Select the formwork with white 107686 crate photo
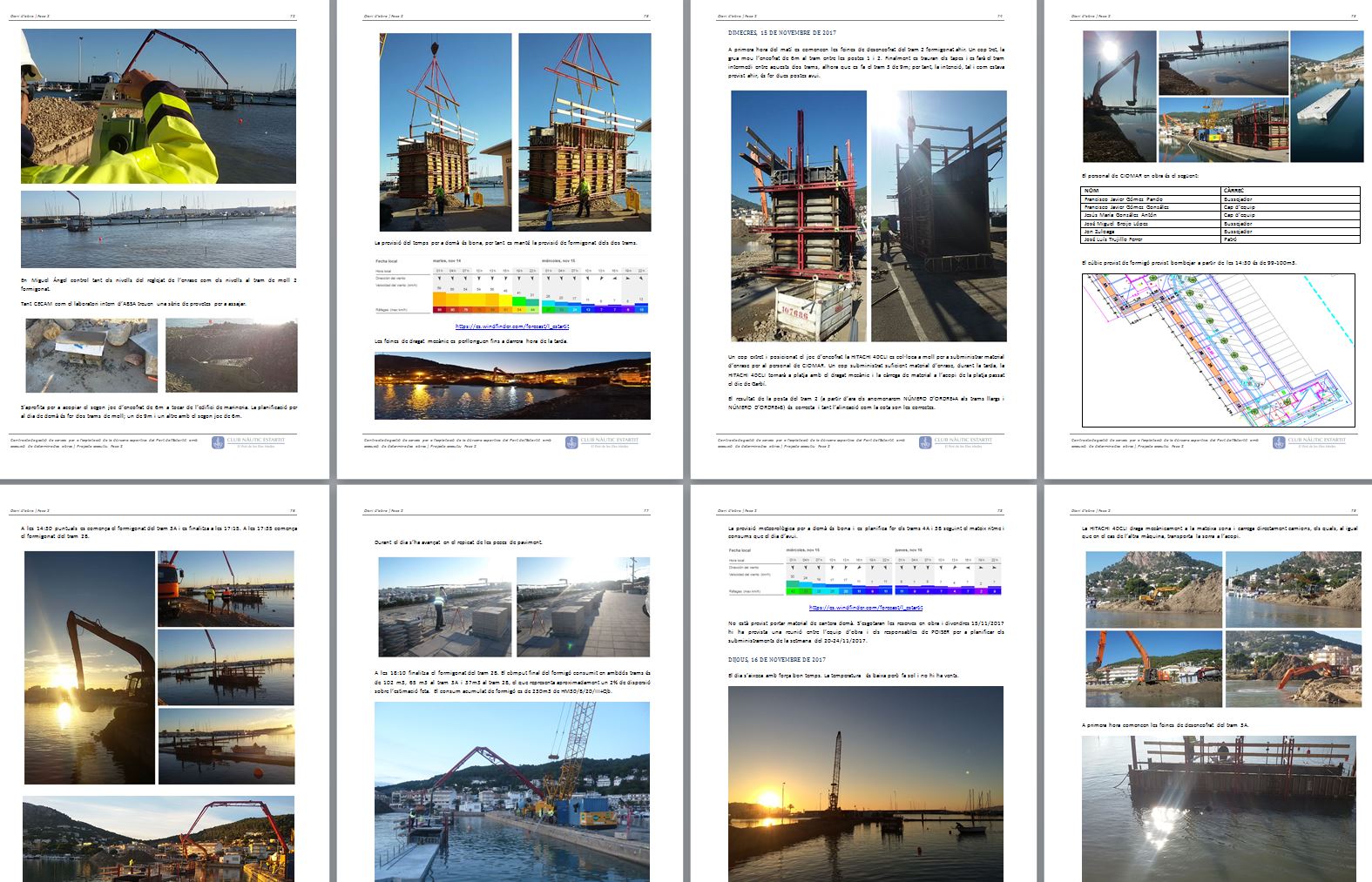Image resolution: width=1372 pixels, height=882 pixels. coord(799,216)
